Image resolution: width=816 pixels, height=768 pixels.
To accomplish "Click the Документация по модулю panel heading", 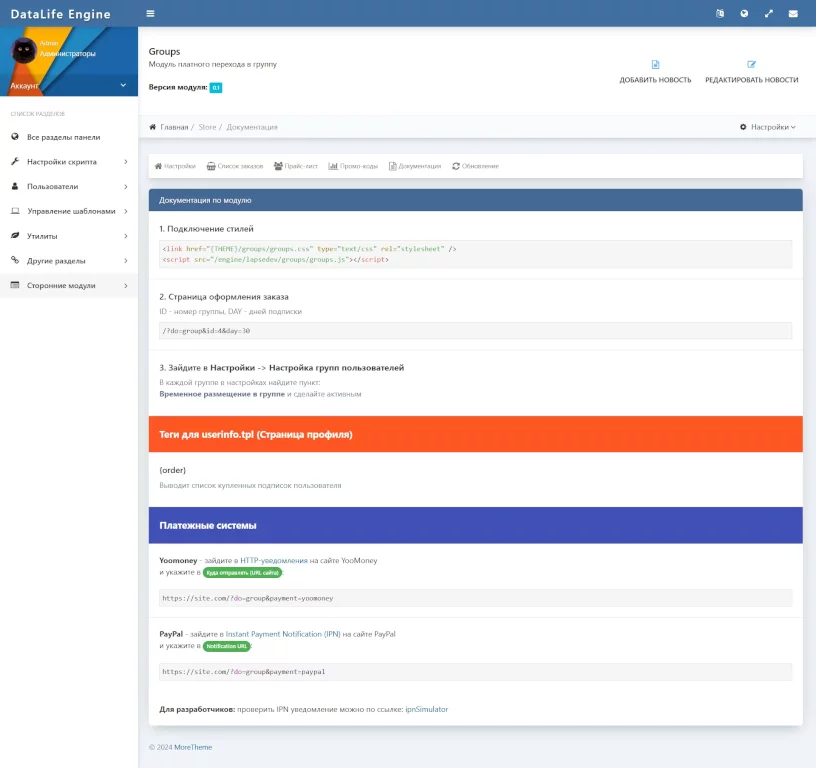I will (x=476, y=200).
